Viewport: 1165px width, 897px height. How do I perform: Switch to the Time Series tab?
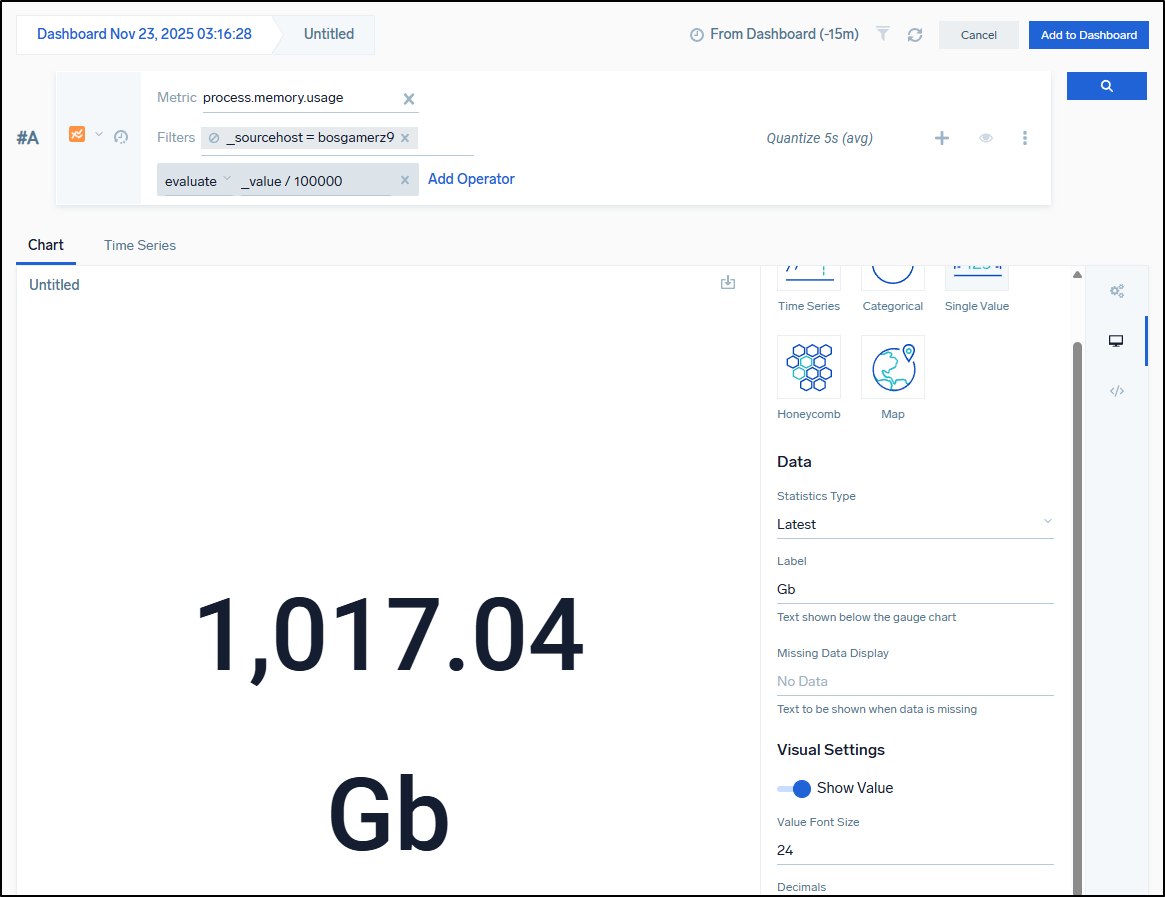[140, 245]
